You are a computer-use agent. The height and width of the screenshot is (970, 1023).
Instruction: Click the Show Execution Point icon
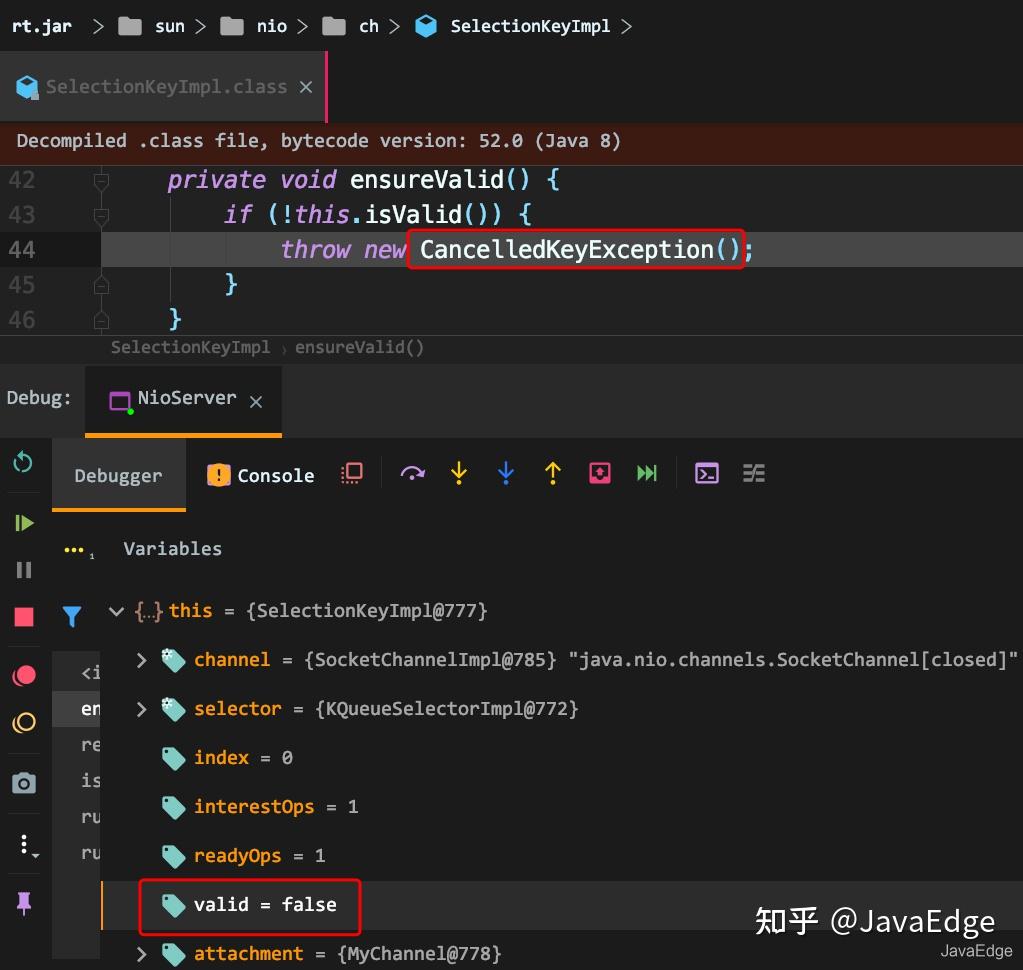click(x=351, y=473)
